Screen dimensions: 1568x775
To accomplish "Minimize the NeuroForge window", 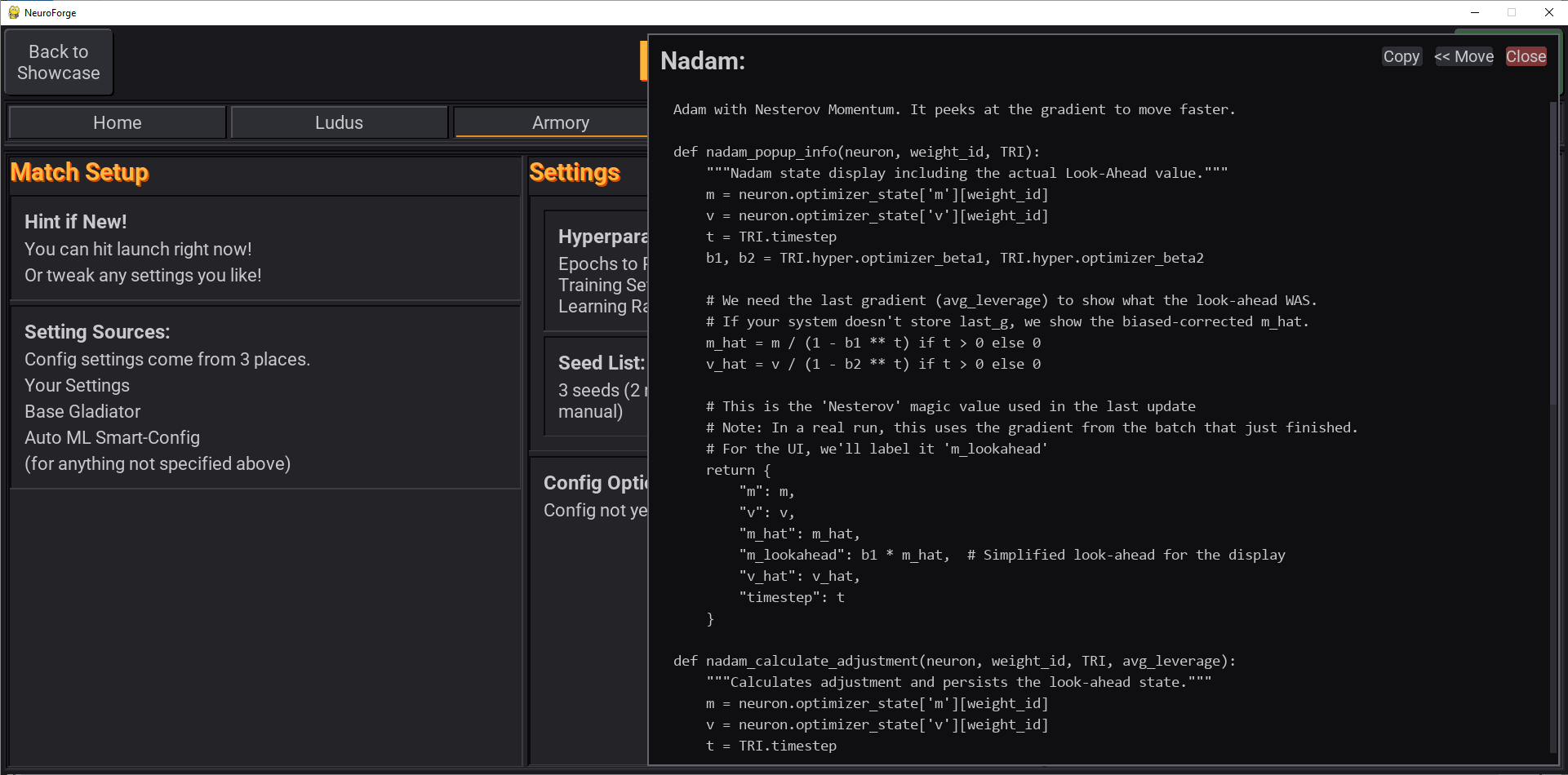I will click(1474, 12).
